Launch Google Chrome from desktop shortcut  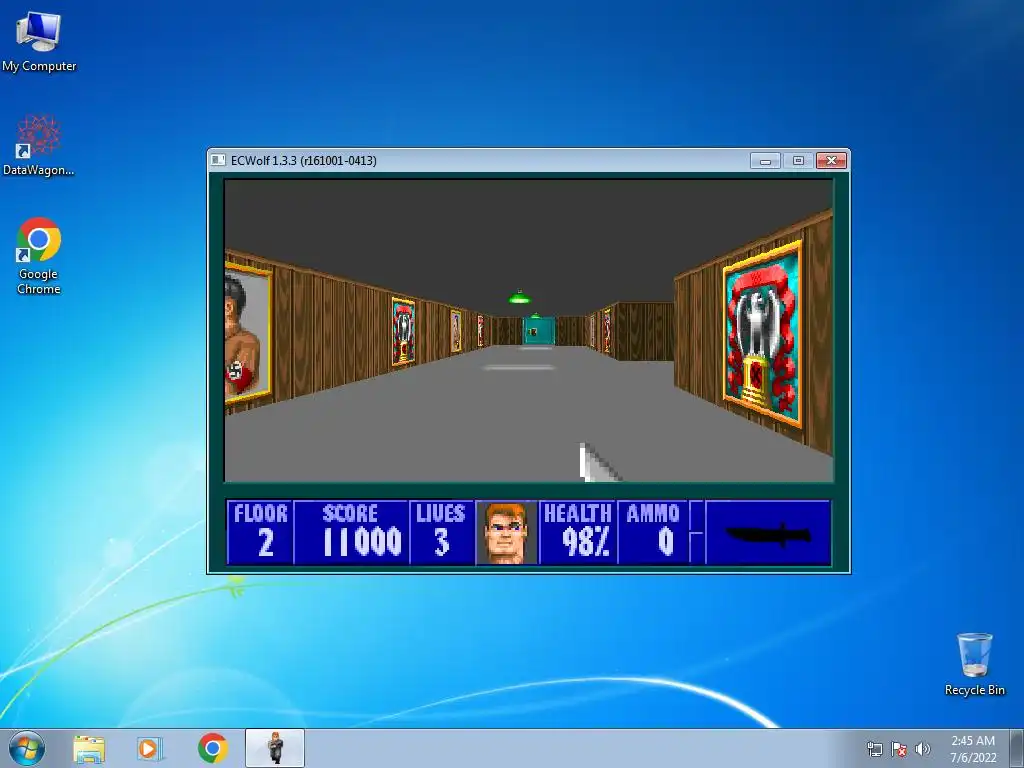(39, 255)
